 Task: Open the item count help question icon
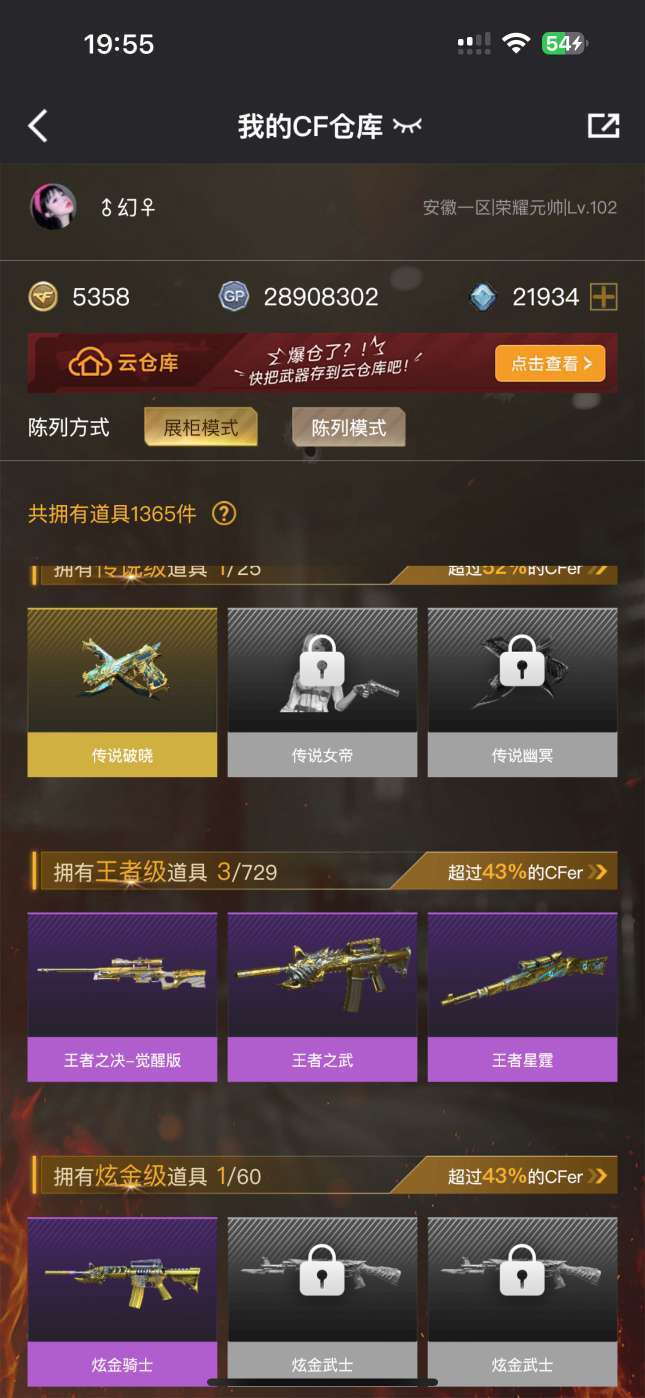(224, 514)
